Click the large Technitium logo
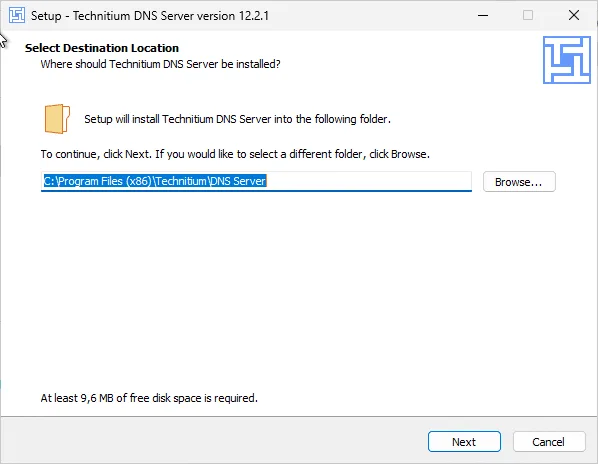Viewport: 598px width, 464px height. [567, 60]
